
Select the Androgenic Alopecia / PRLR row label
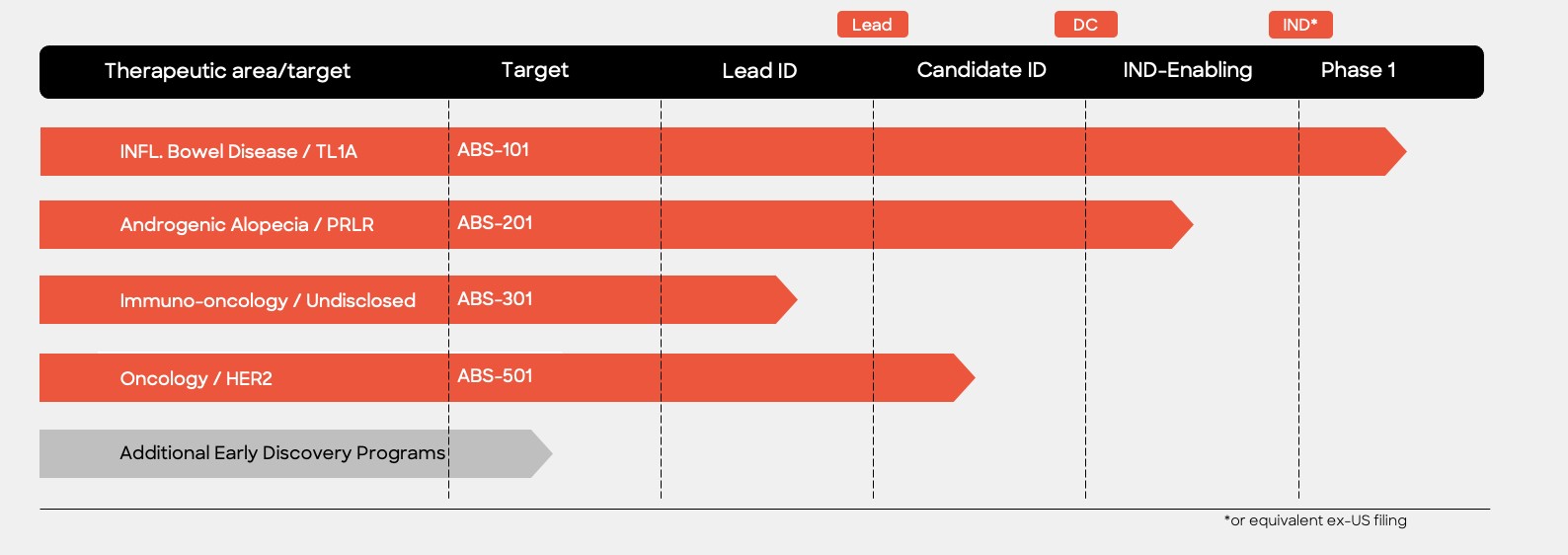[247, 225]
